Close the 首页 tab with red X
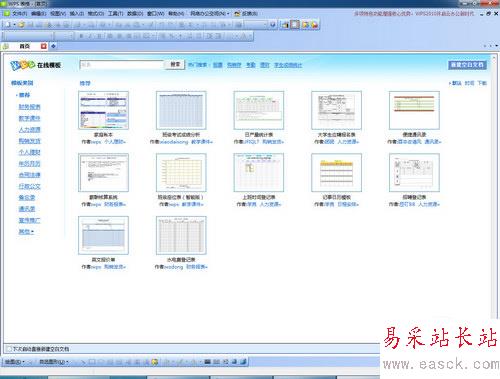The image size is (500, 379). (x=43, y=46)
